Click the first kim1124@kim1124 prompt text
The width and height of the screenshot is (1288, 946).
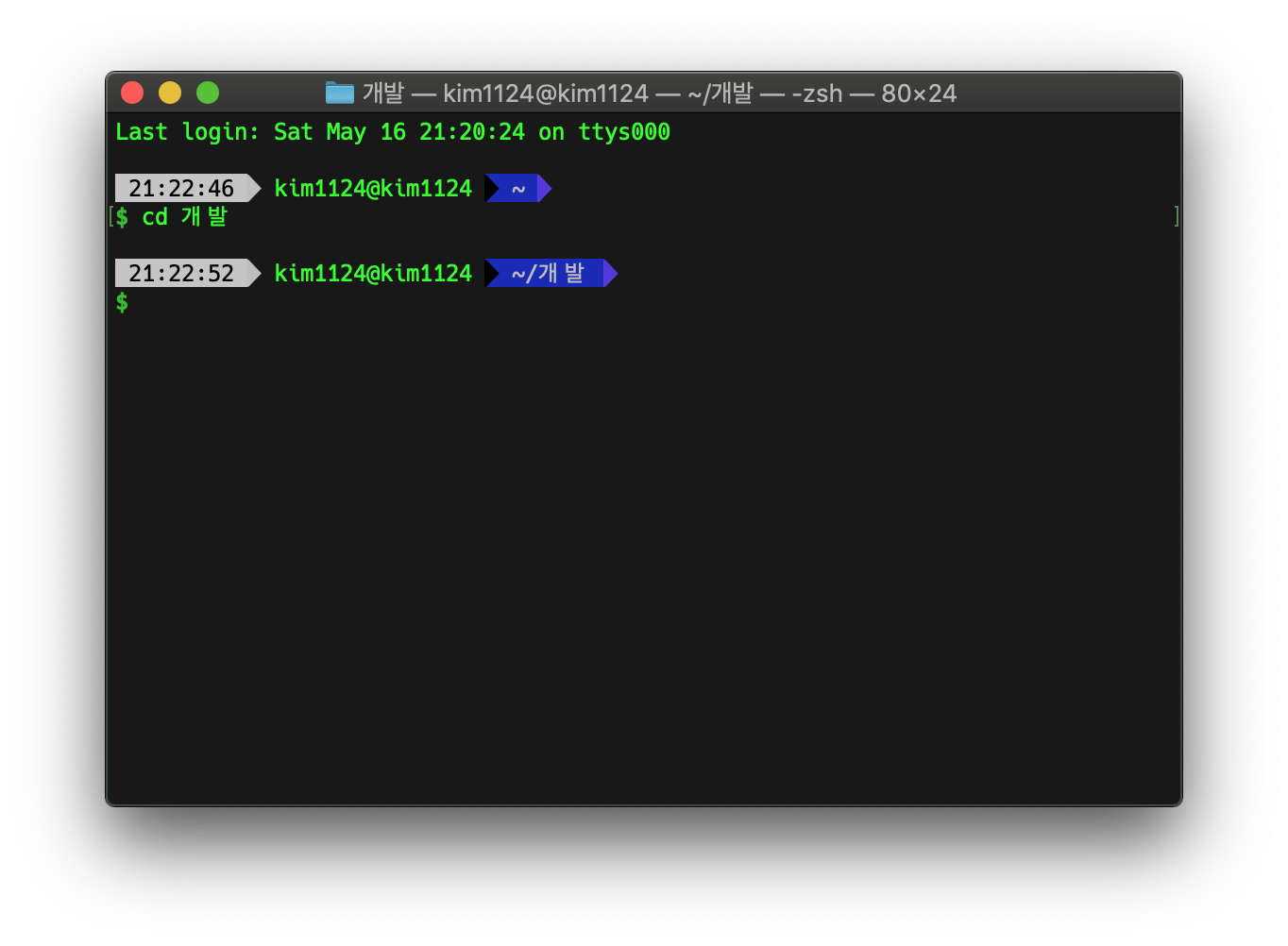click(x=373, y=188)
